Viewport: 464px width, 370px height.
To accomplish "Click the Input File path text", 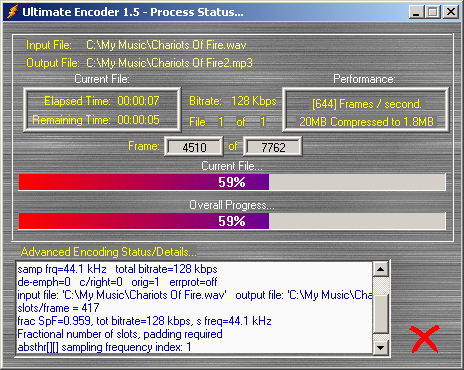I will tap(166, 45).
